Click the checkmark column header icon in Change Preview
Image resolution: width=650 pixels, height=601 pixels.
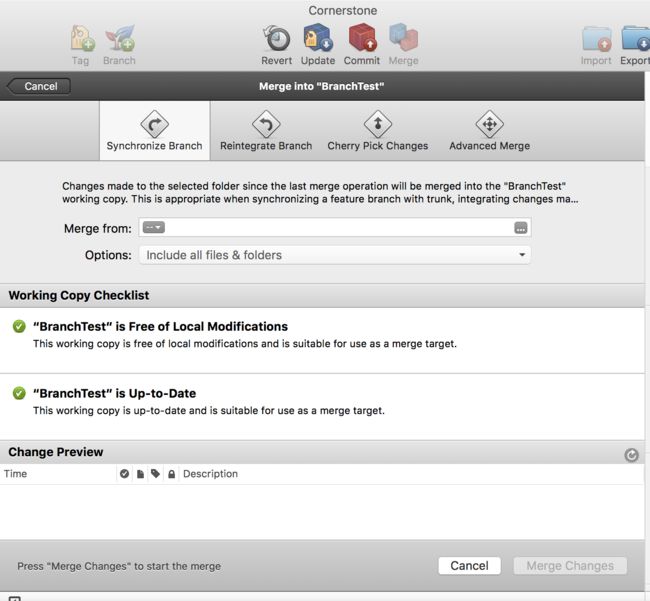(x=124, y=474)
